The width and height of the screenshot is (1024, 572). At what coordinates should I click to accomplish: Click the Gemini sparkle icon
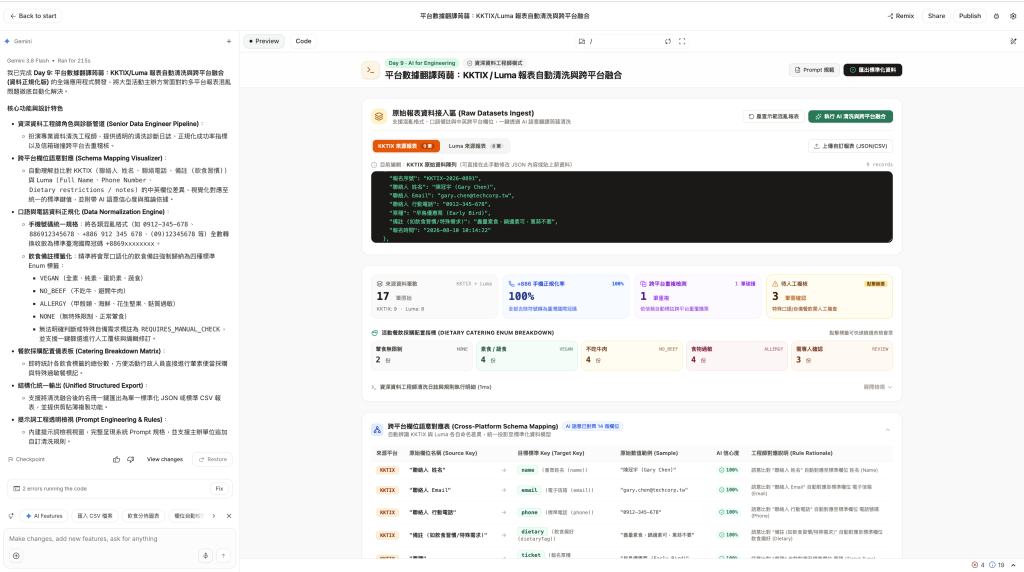coord(7,41)
